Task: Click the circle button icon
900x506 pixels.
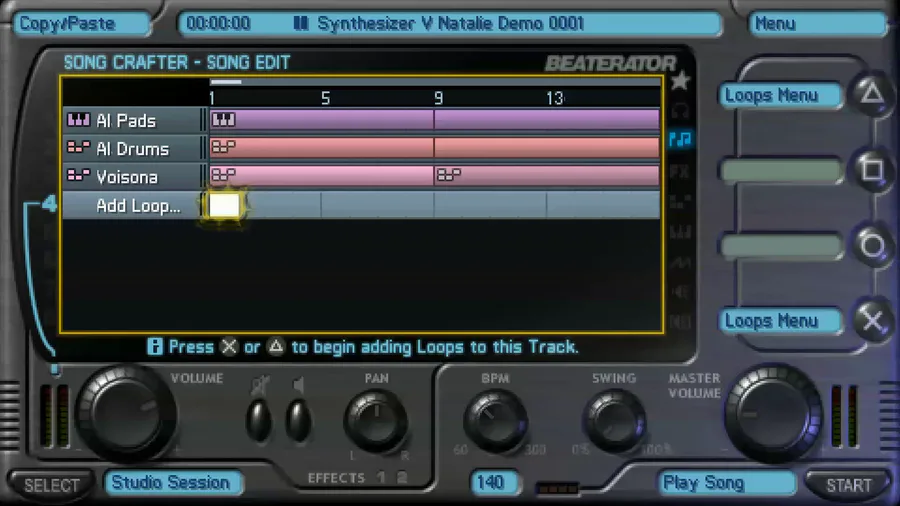Action: [872, 246]
